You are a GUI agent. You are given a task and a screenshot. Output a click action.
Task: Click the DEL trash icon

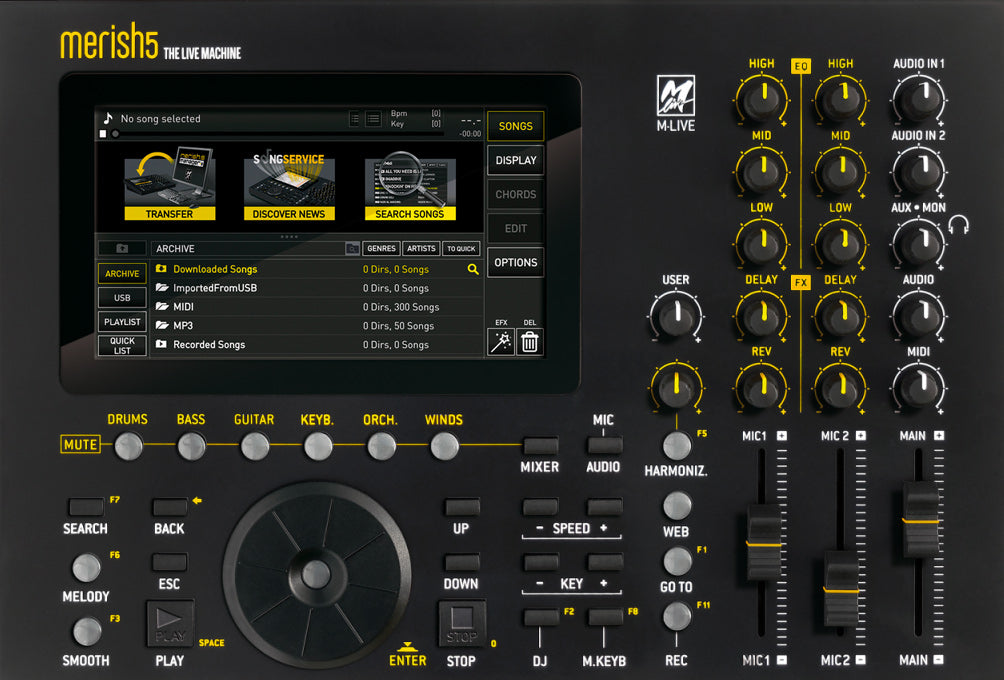[x=529, y=342]
